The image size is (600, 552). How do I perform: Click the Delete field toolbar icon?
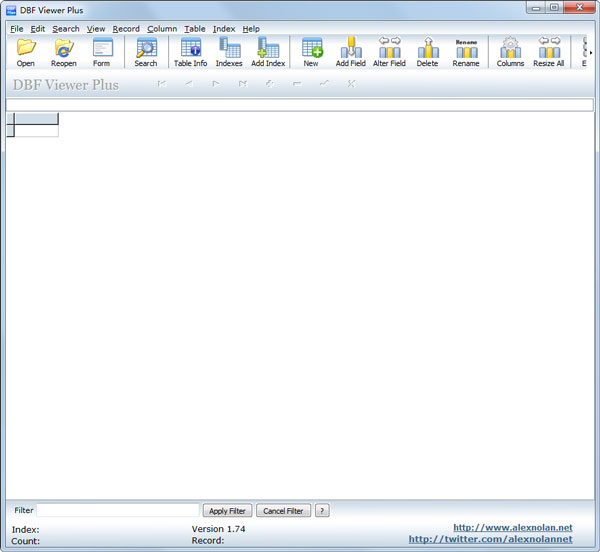427,52
